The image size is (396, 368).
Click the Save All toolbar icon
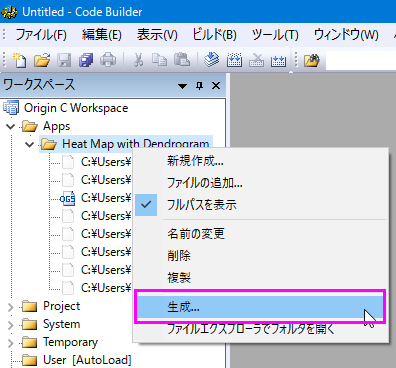pyautogui.click(x=86, y=61)
